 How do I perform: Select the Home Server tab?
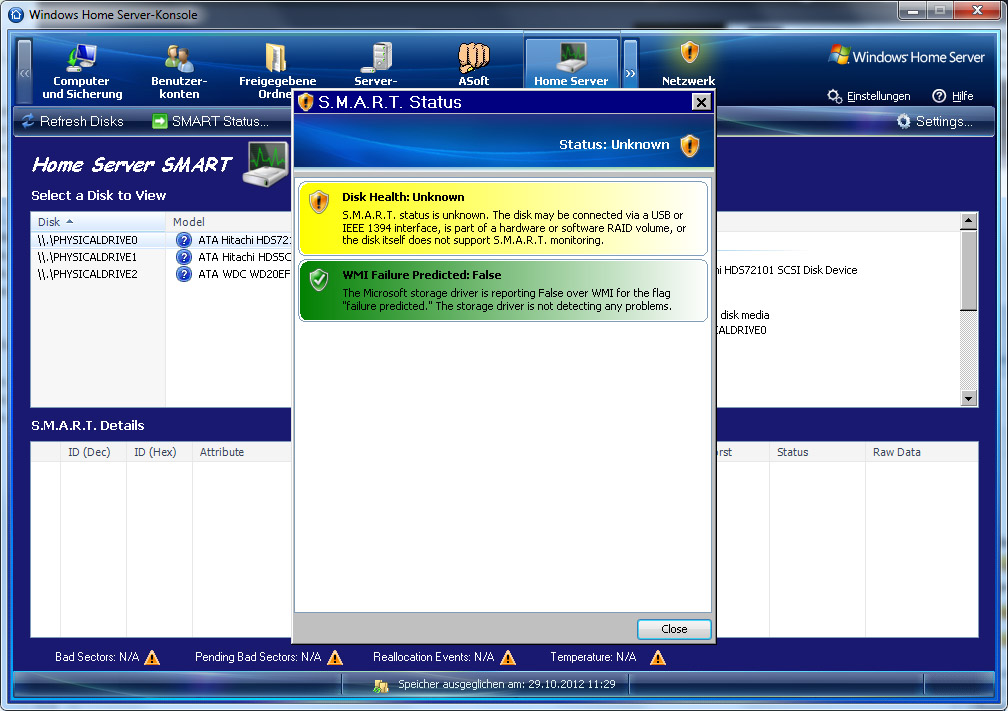point(571,64)
